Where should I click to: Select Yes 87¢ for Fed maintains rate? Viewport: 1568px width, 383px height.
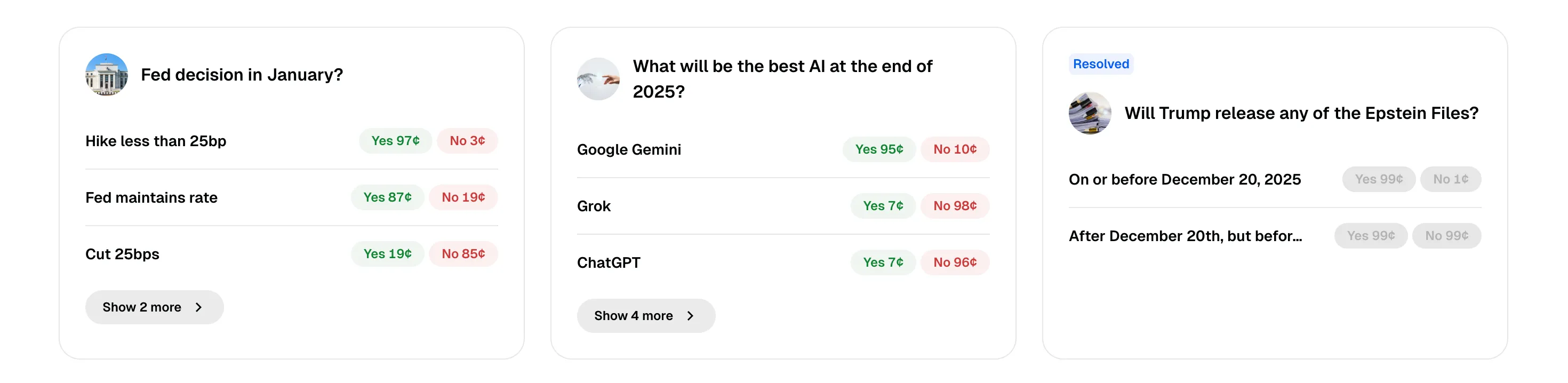(387, 197)
